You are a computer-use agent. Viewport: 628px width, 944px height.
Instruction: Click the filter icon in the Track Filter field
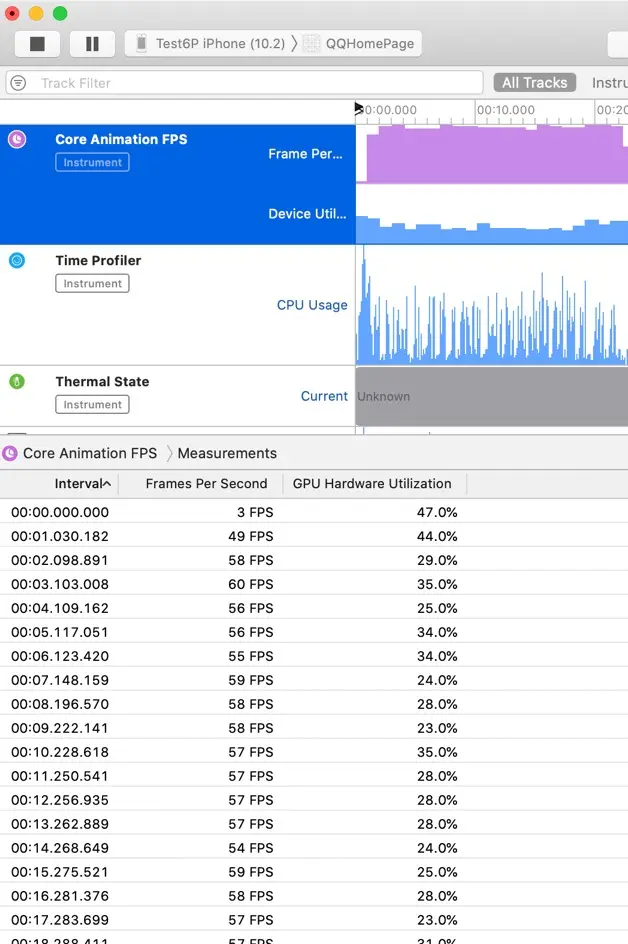click(x=19, y=83)
